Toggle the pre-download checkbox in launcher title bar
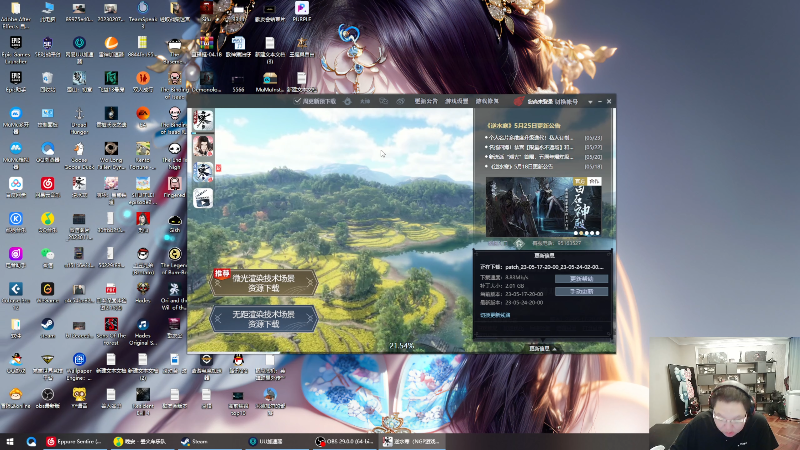This screenshot has width=800, height=450. pos(297,102)
